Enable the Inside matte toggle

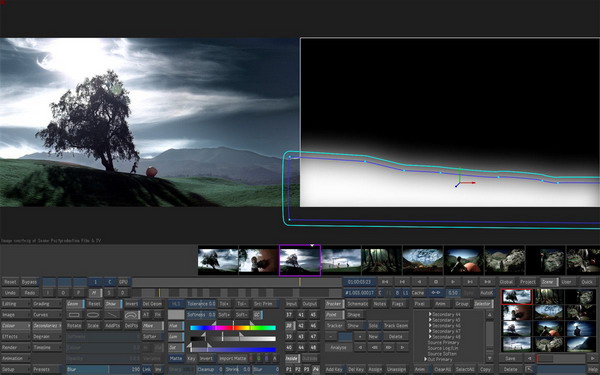292,359
